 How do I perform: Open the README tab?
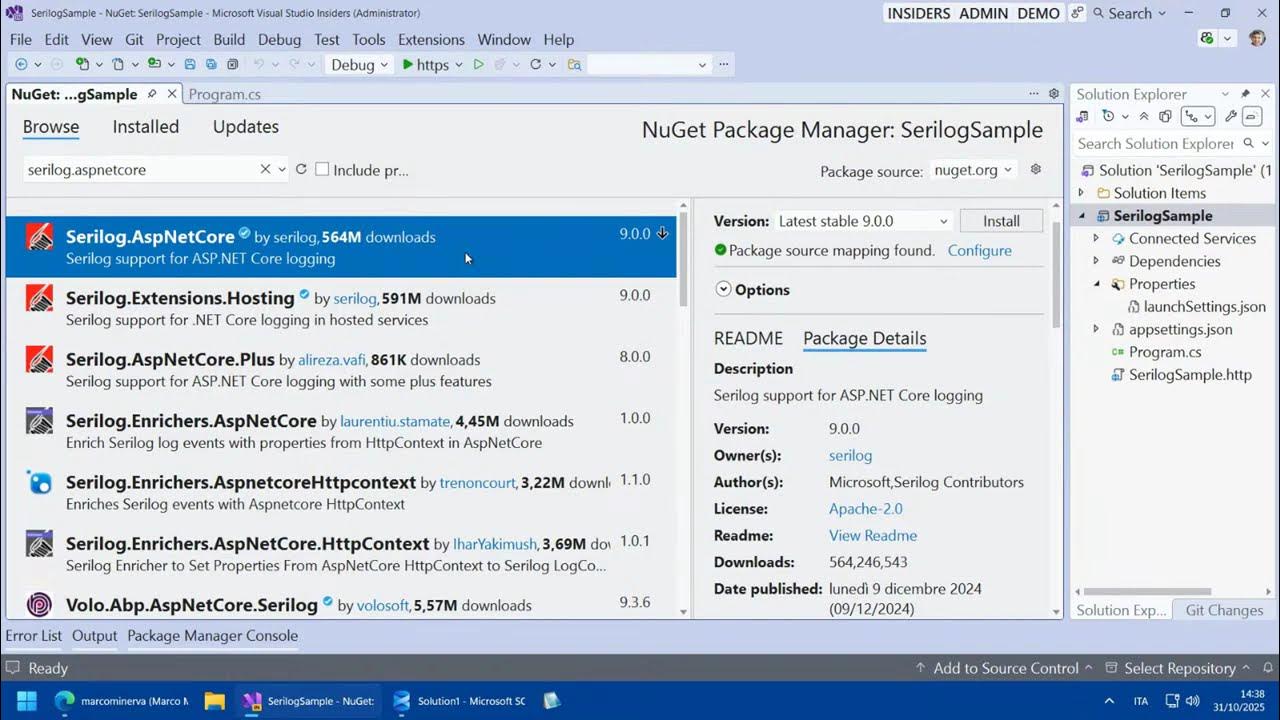[748, 338]
